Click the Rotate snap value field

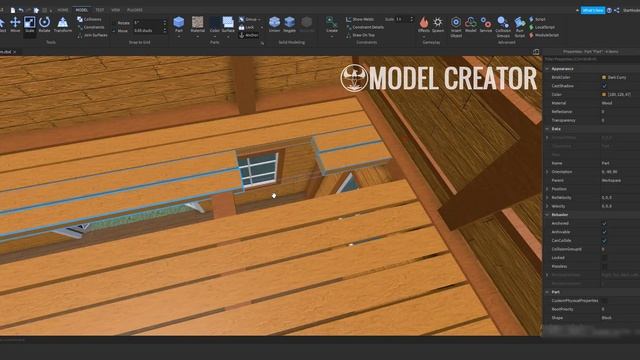pyautogui.click(x=148, y=22)
